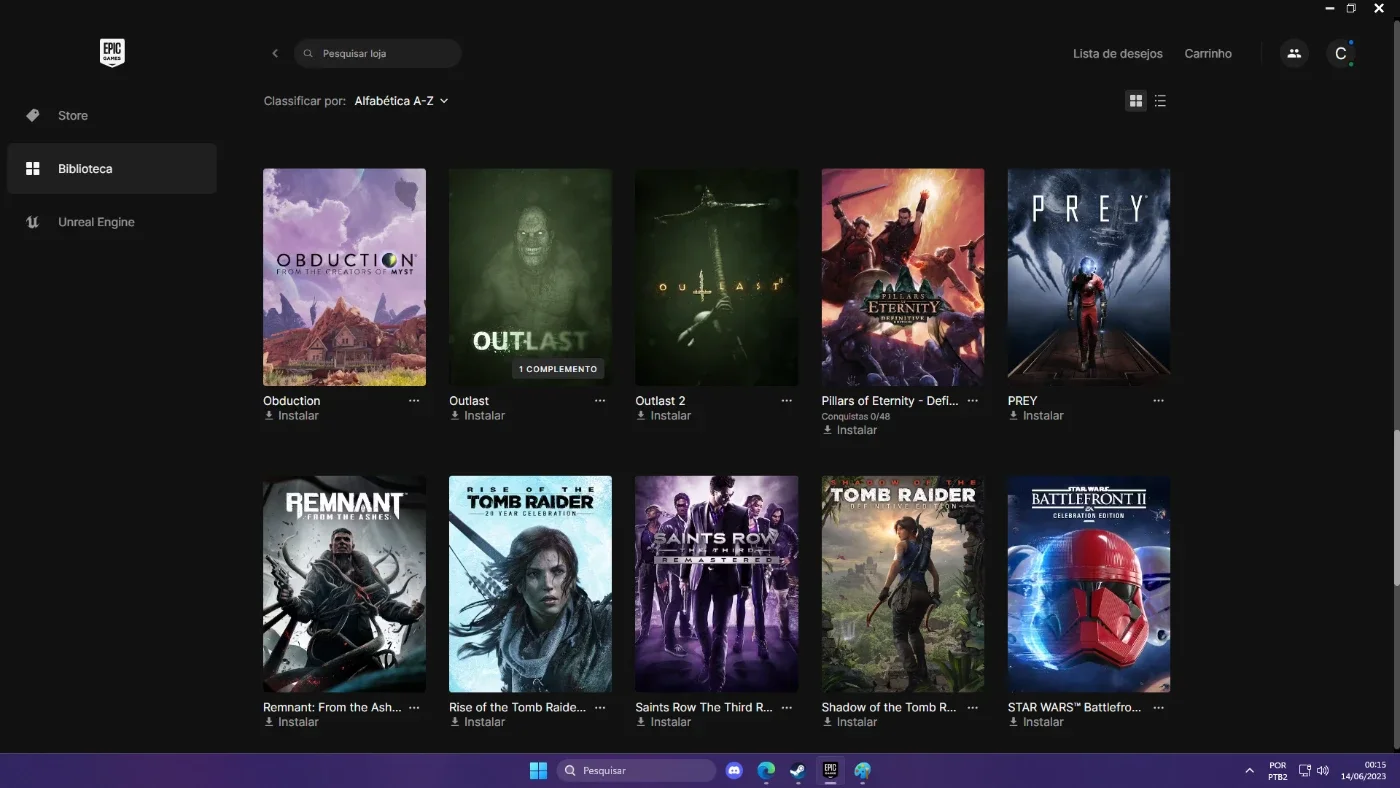Viewport: 1400px width, 788px height.
Task: Open Discord from the taskbar
Action: (x=735, y=771)
